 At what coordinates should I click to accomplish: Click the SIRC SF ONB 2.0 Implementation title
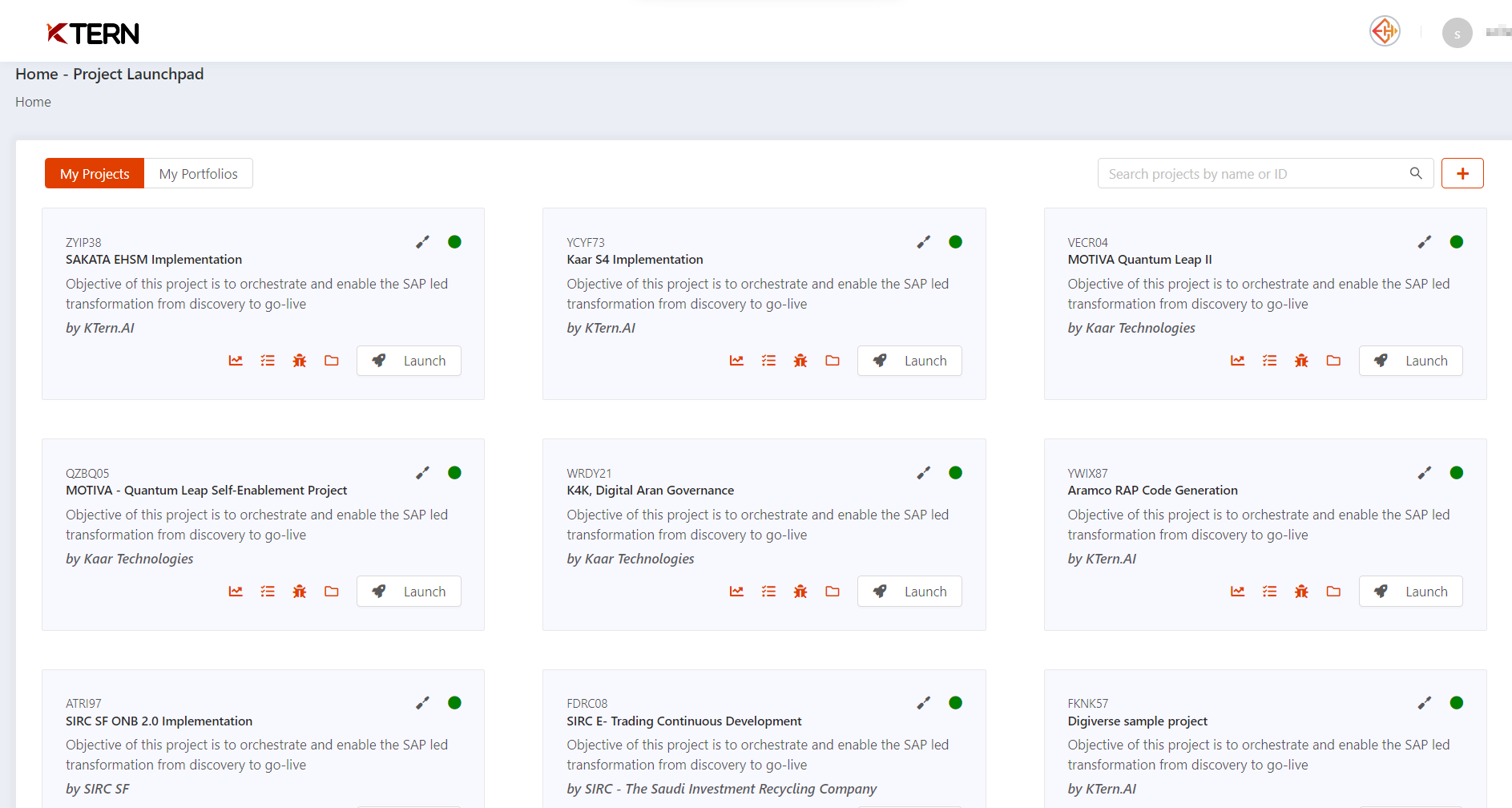(x=159, y=721)
